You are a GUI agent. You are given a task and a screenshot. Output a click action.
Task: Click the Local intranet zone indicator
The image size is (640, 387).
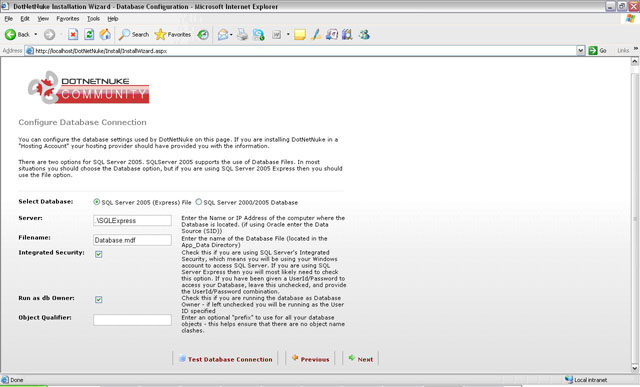click(586, 380)
